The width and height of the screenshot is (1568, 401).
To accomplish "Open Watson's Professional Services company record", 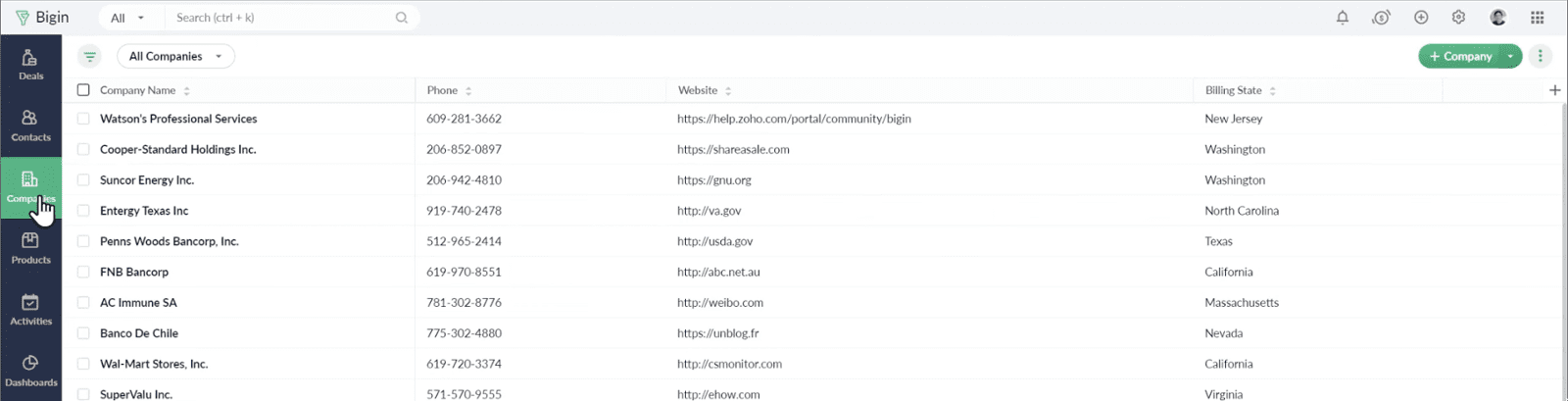I will (178, 119).
